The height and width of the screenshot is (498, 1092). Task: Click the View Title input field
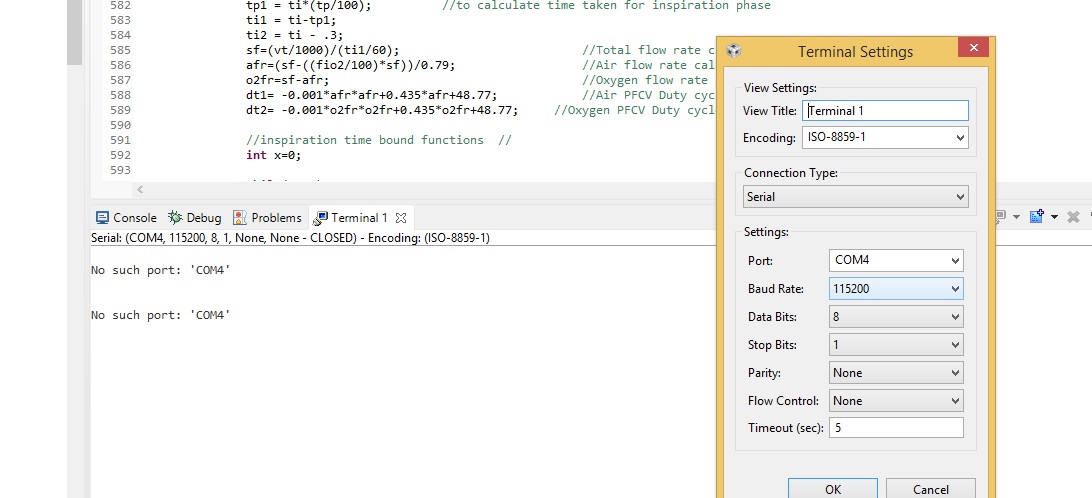[x=885, y=111]
